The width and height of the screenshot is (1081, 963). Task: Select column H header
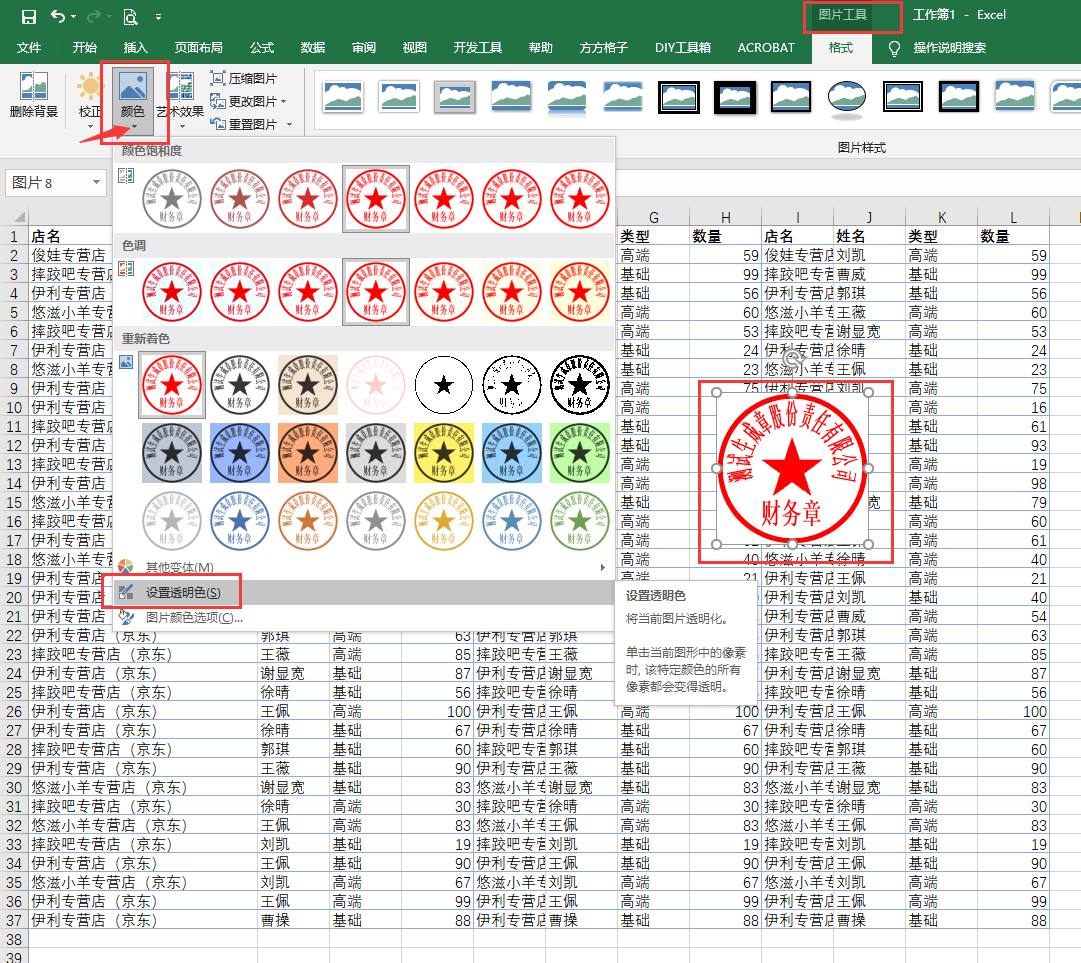725,217
